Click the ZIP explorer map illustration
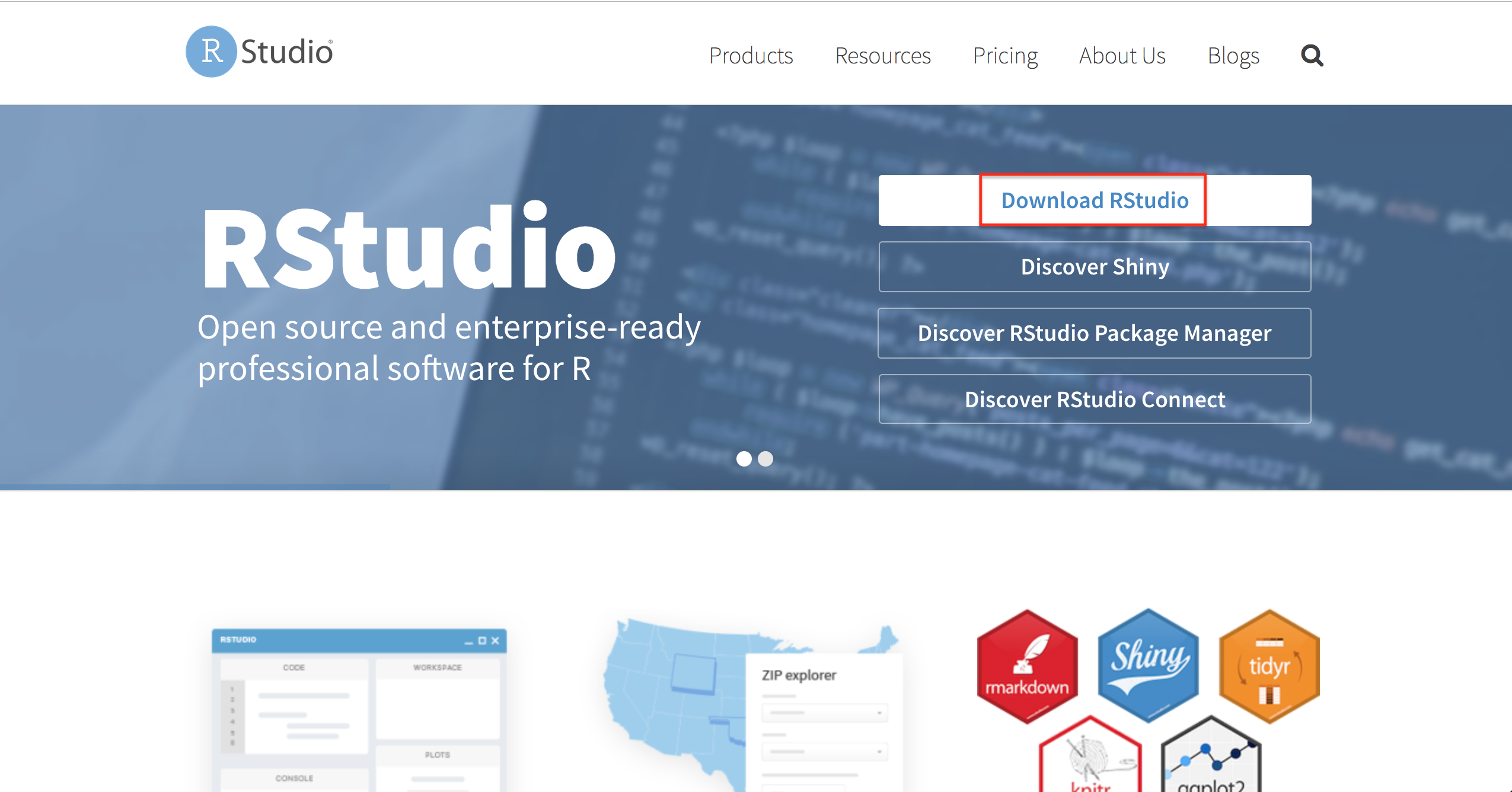The image size is (1512, 792). pyautogui.click(x=753, y=704)
